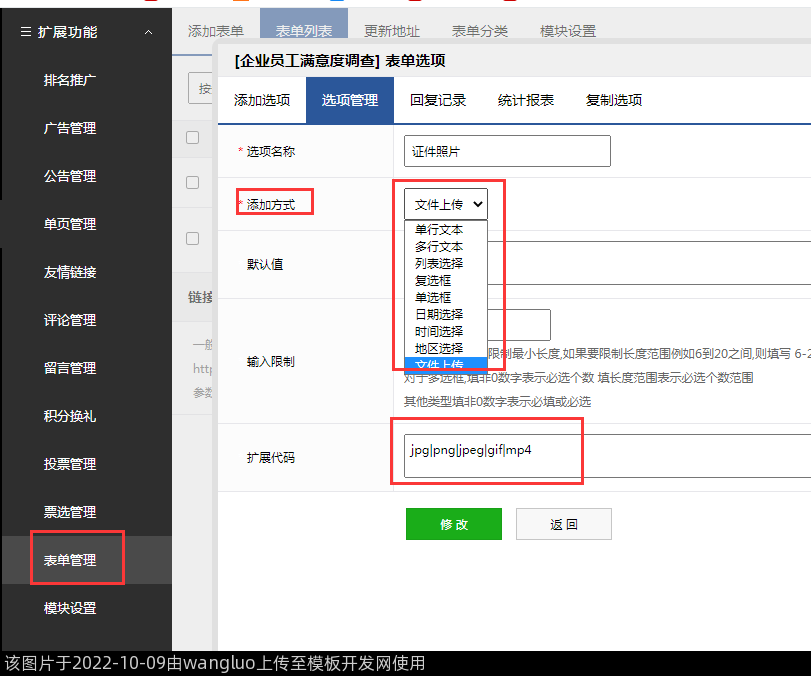The height and width of the screenshot is (676, 811).
Task: Tick the checkbox in table header row
Action: tap(193, 138)
